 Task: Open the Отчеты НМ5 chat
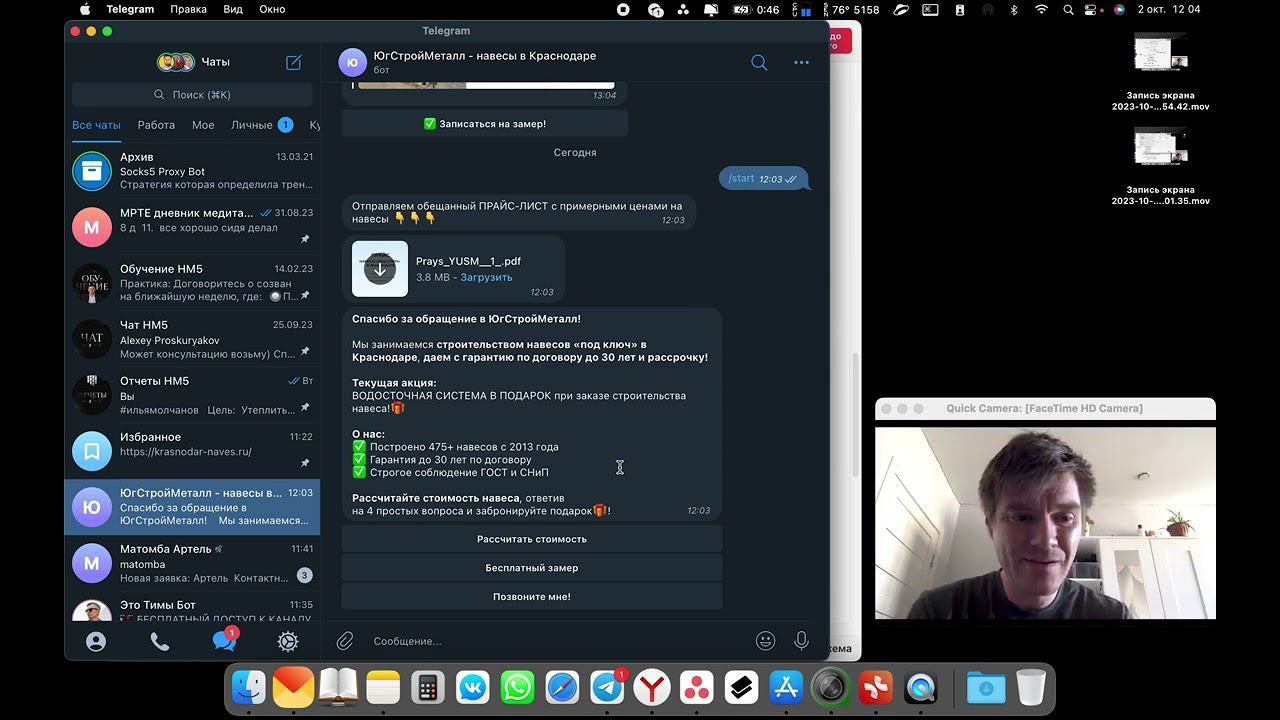(x=192, y=395)
